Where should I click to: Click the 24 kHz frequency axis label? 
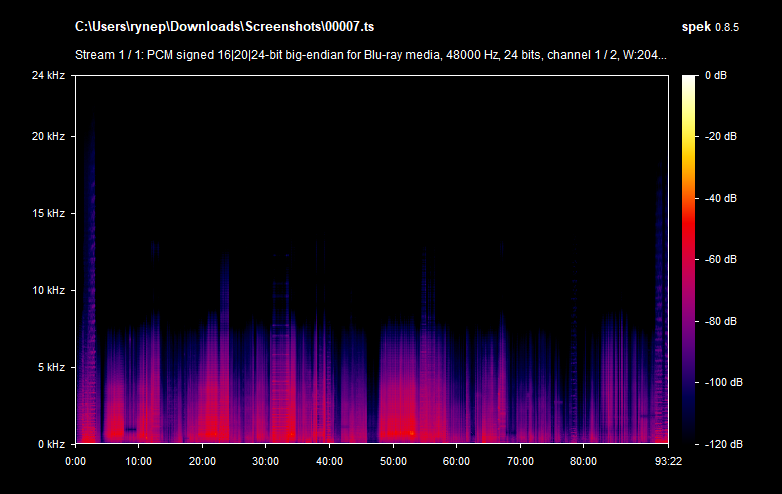point(47,75)
